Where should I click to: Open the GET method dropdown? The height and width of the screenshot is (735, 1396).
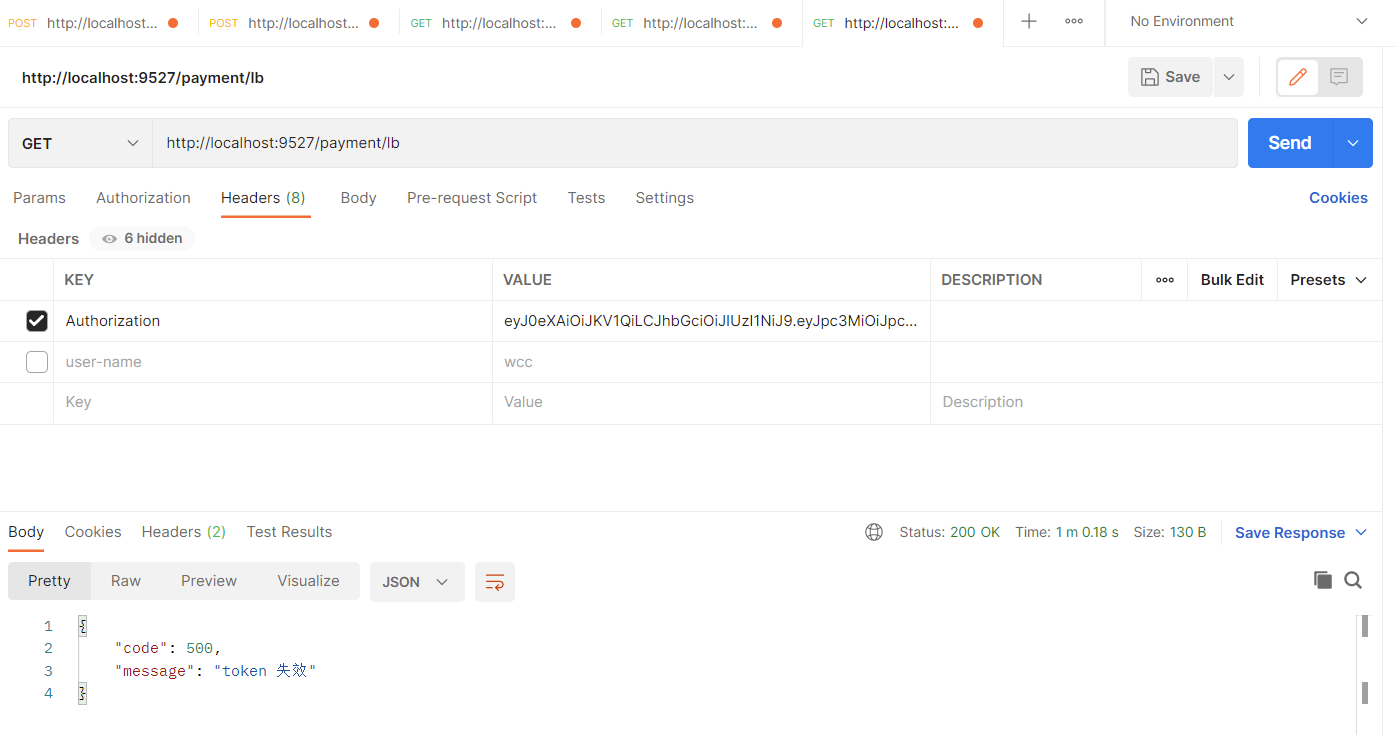tap(80, 143)
